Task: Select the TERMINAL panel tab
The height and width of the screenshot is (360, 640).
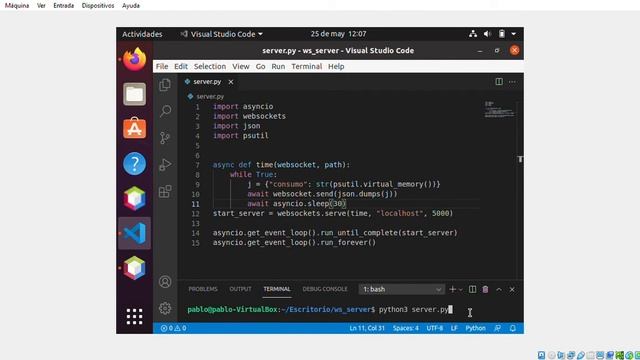Action: pyautogui.click(x=277, y=289)
